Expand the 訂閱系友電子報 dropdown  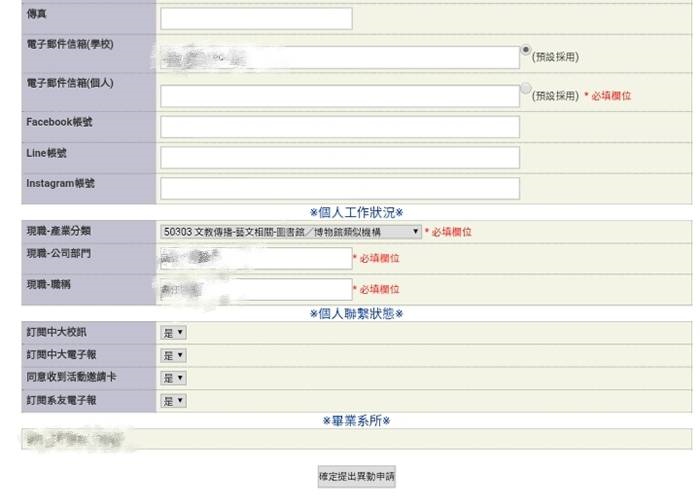(x=173, y=401)
